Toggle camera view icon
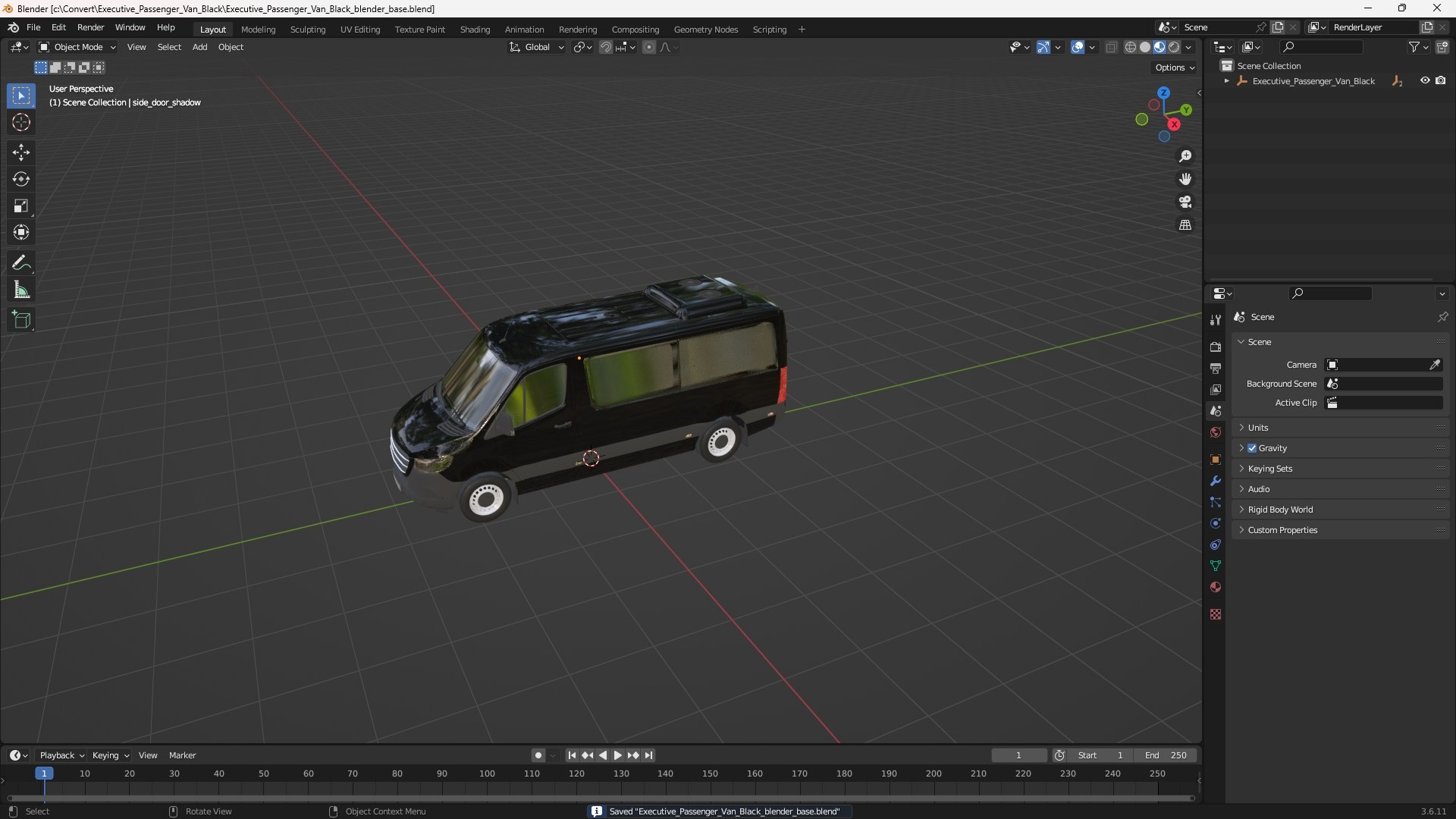 click(1185, 202)
